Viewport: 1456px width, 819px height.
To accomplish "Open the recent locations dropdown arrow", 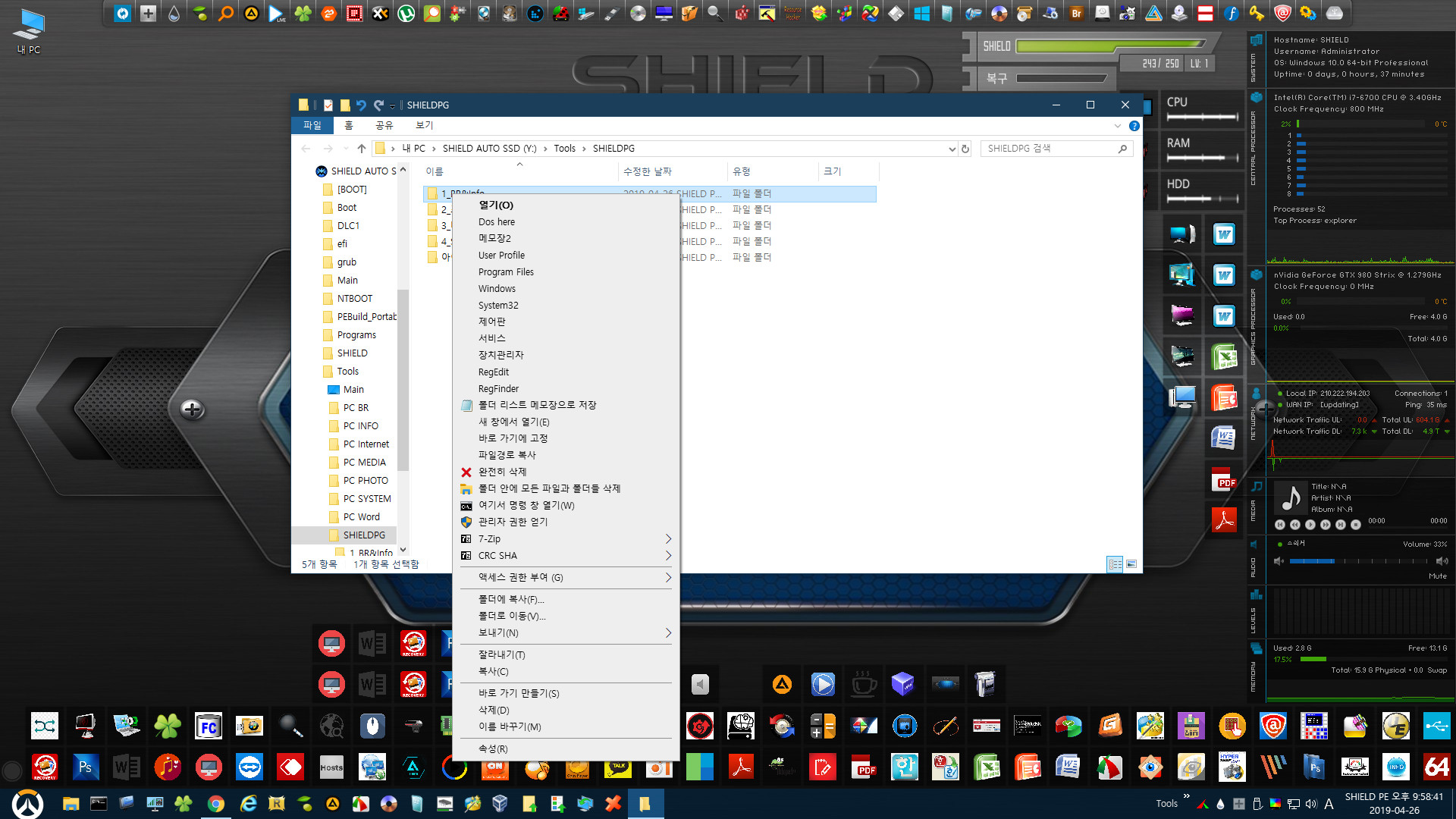I will [346, 149].
